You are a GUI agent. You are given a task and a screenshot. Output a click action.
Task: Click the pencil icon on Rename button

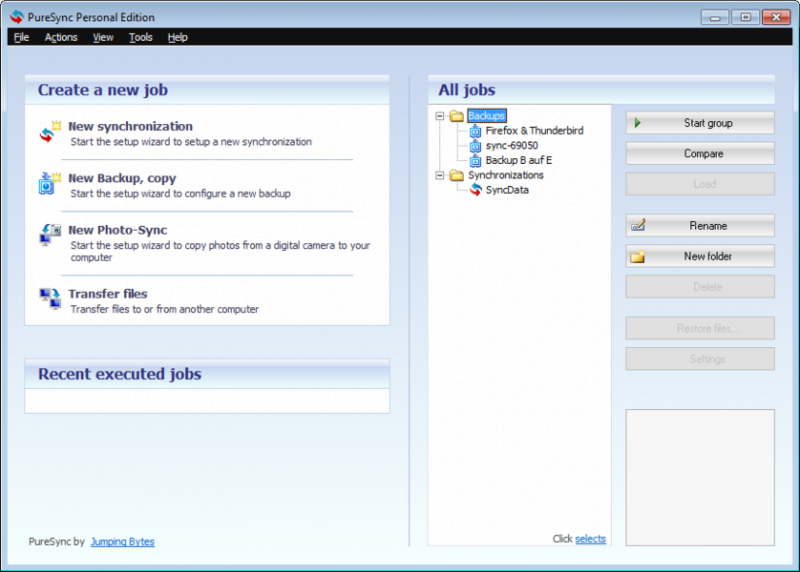click(x=638, y=225)
